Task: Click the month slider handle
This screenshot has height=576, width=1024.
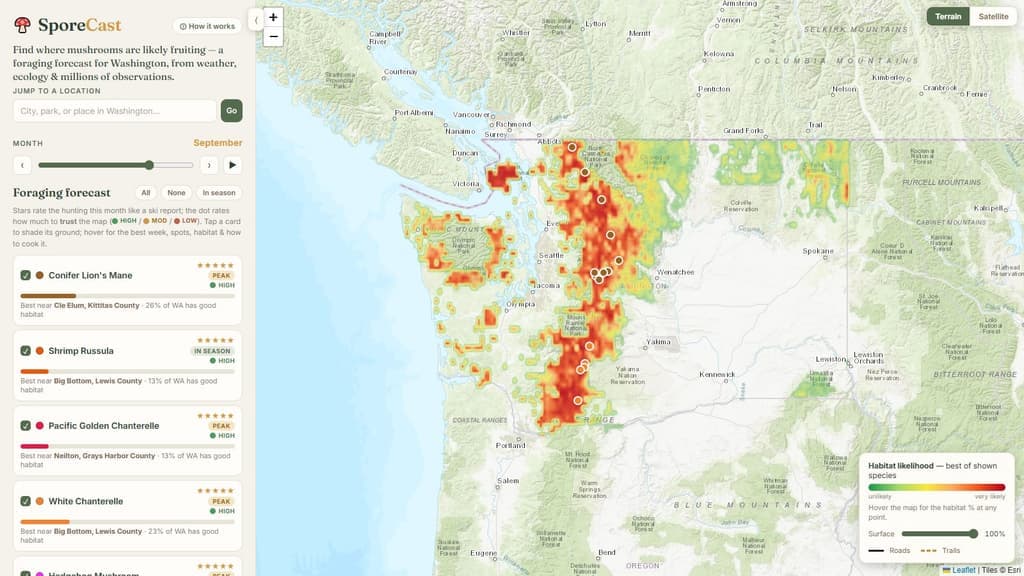Action: 149,165
